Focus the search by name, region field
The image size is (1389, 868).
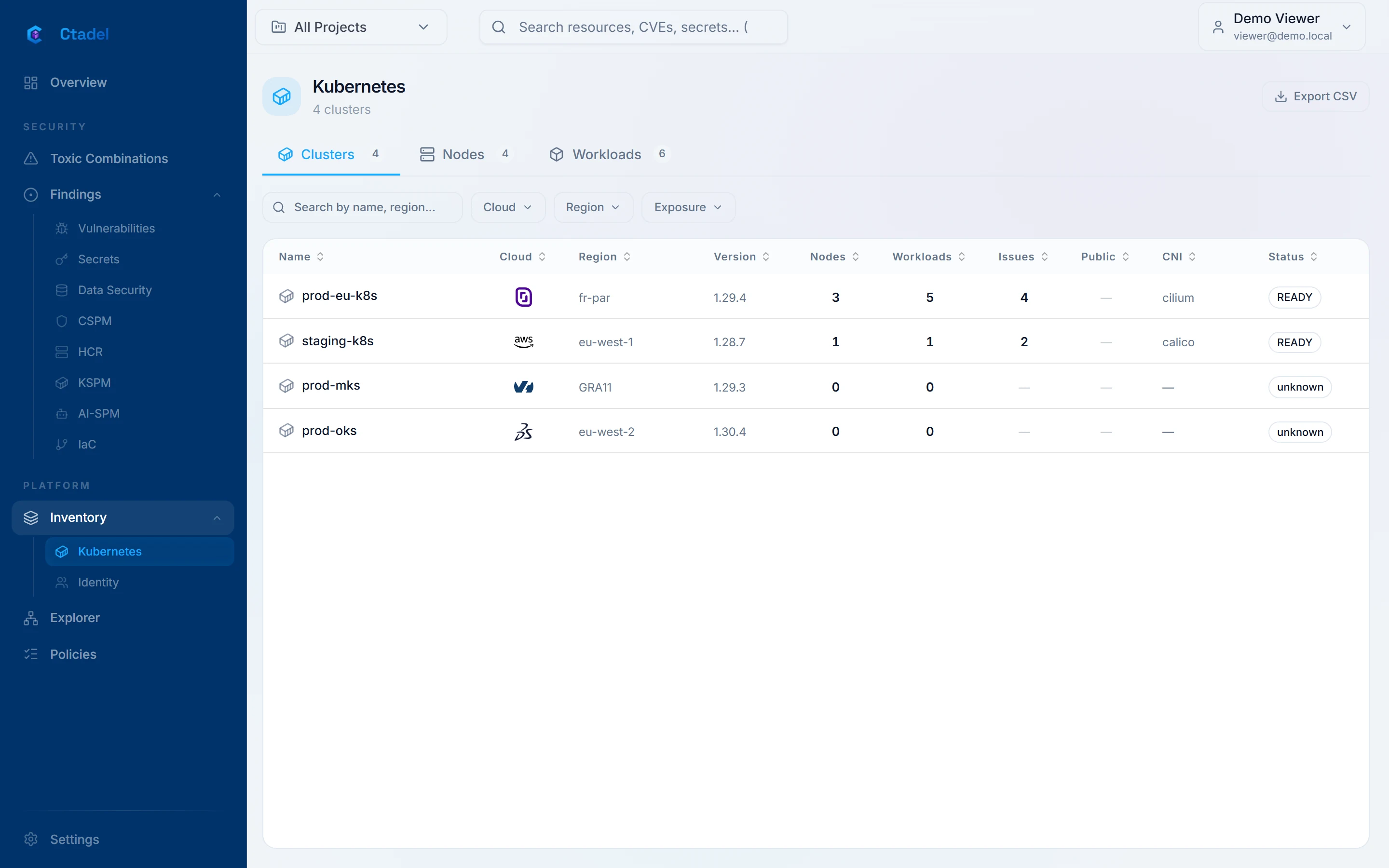(x=362, y=207)
